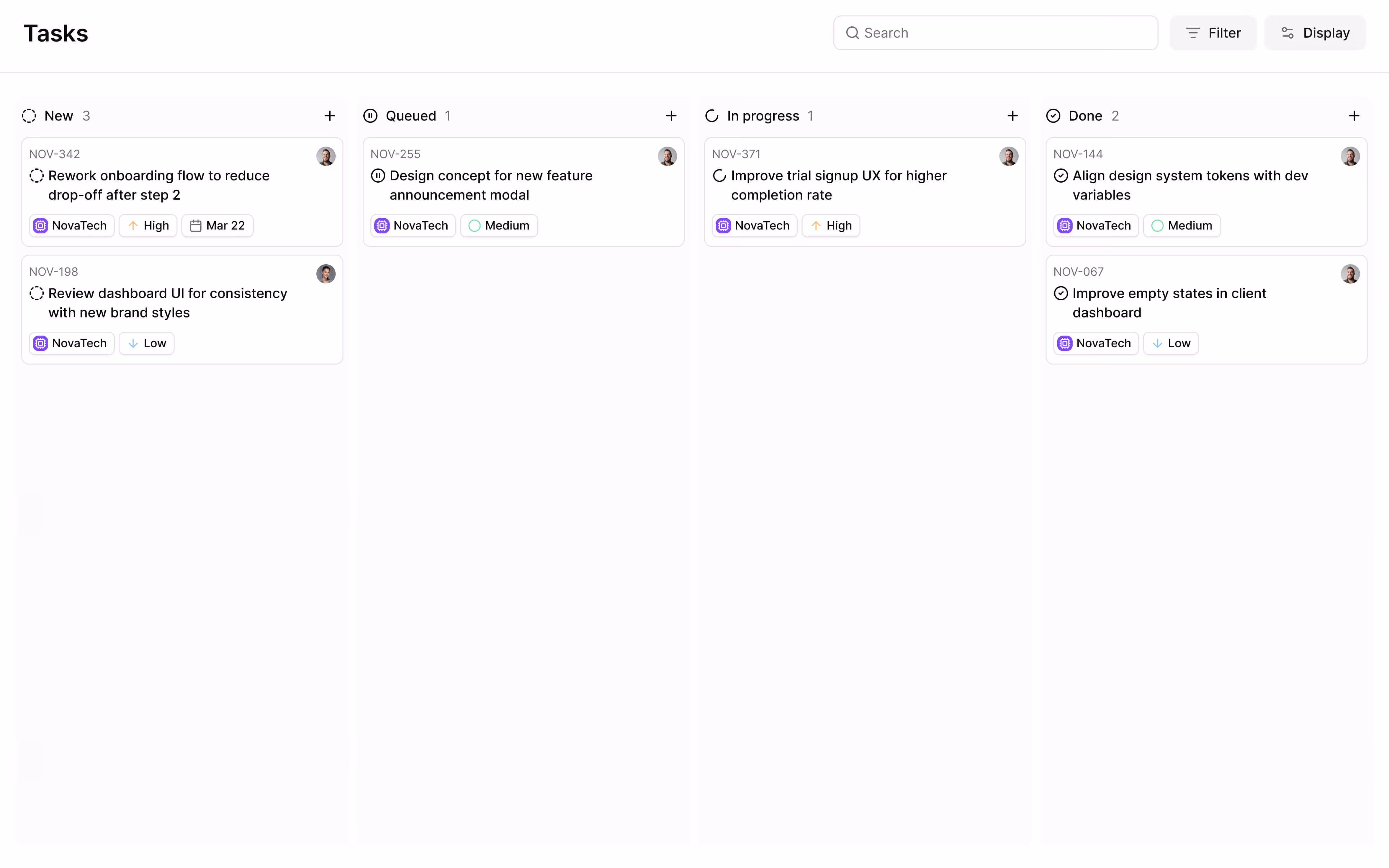
Task: Click the high priority arrow icon on NOV-371
Action: [x=817, y=226]
